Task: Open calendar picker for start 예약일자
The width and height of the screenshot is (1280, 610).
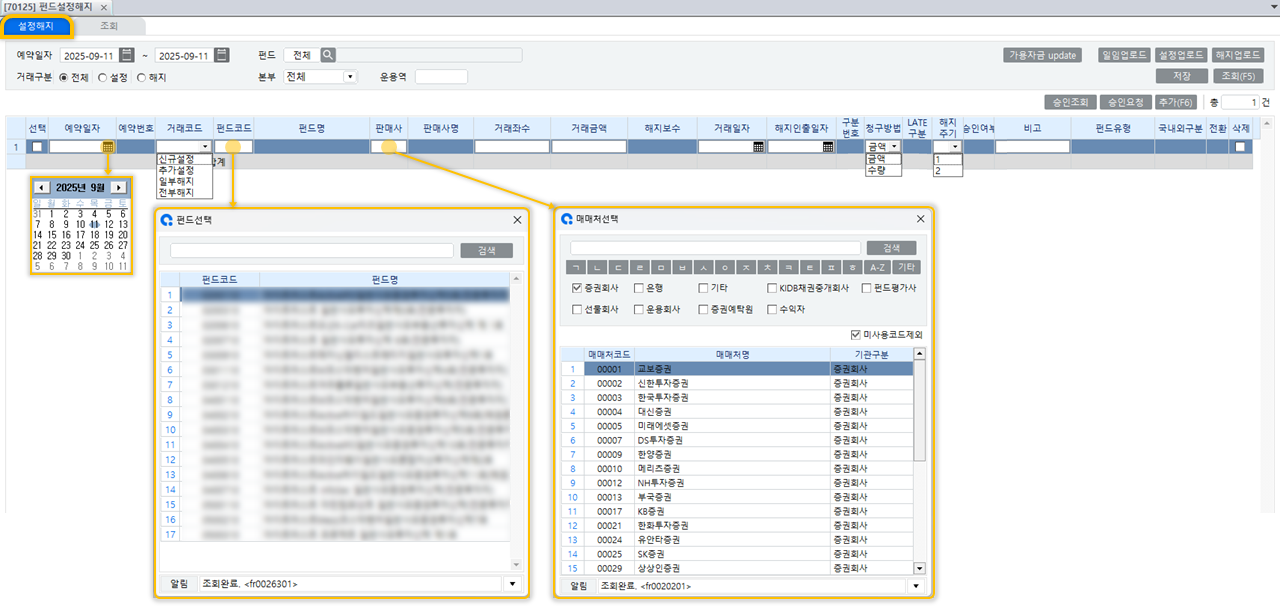Action: coord(127,55)
